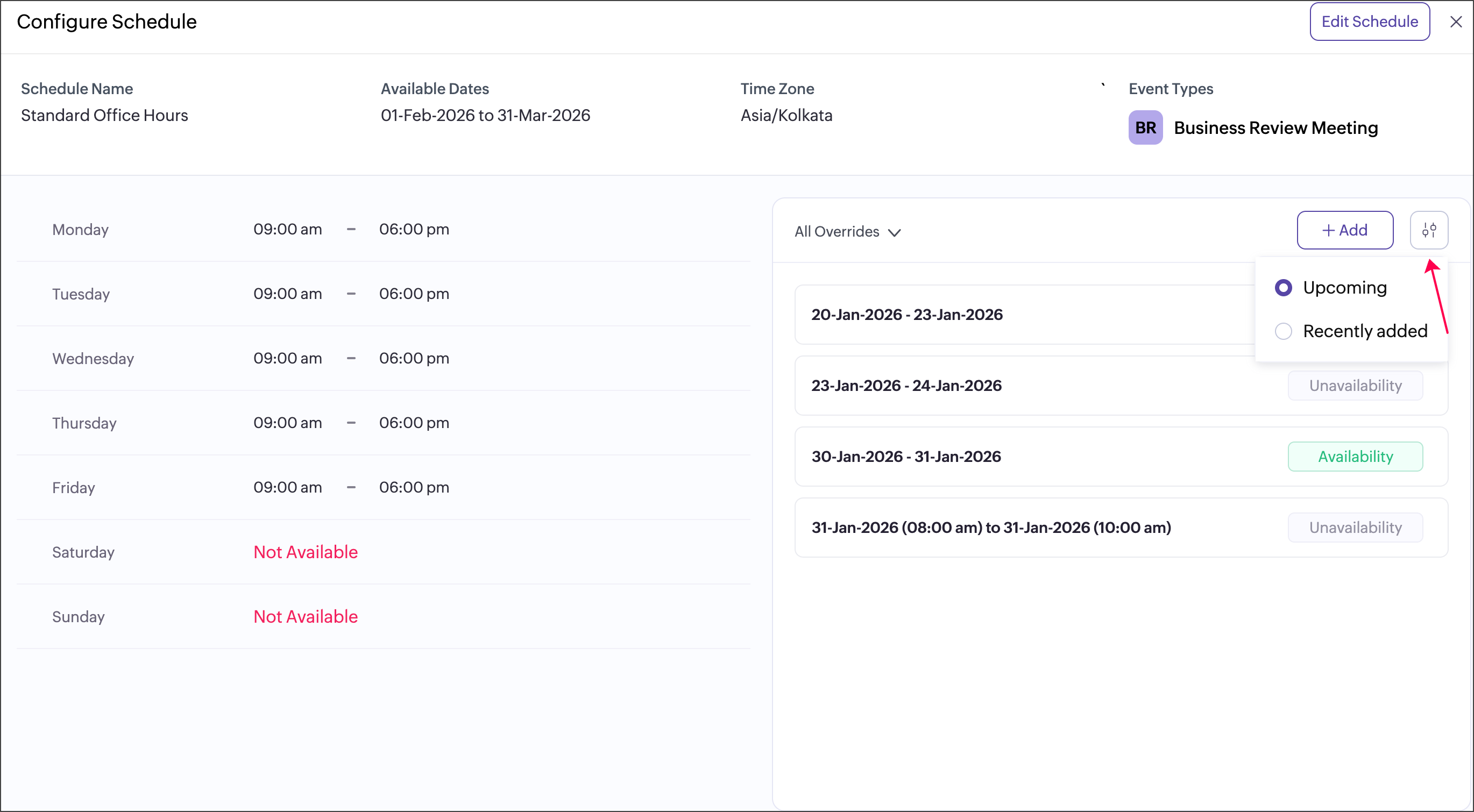
Task: Open the 30-Jan-2026 - 31-Jan-2026 override
Action: click(906, 457)
